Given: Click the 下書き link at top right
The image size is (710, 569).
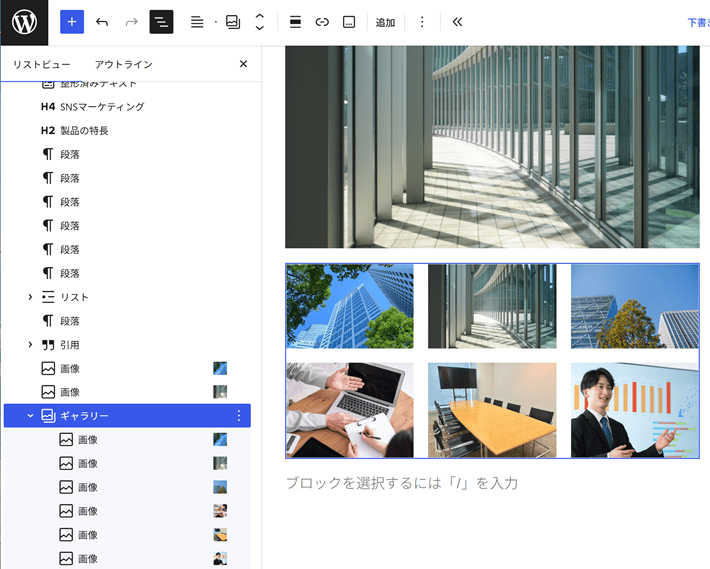Looking at the screenshot, I should coord(698,22).
